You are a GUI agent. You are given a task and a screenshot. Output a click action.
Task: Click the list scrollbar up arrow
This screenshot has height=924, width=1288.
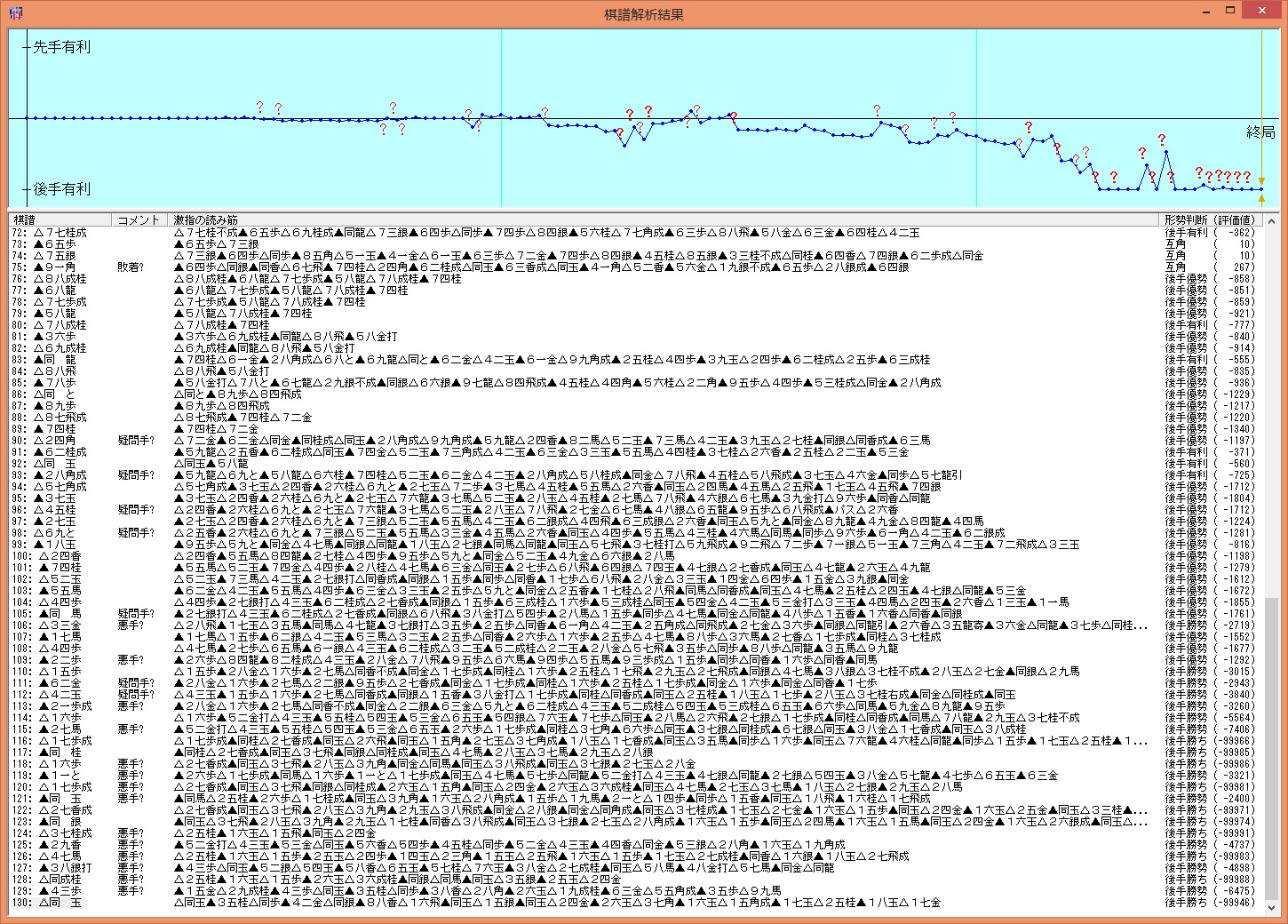(x=1271, y=220)
